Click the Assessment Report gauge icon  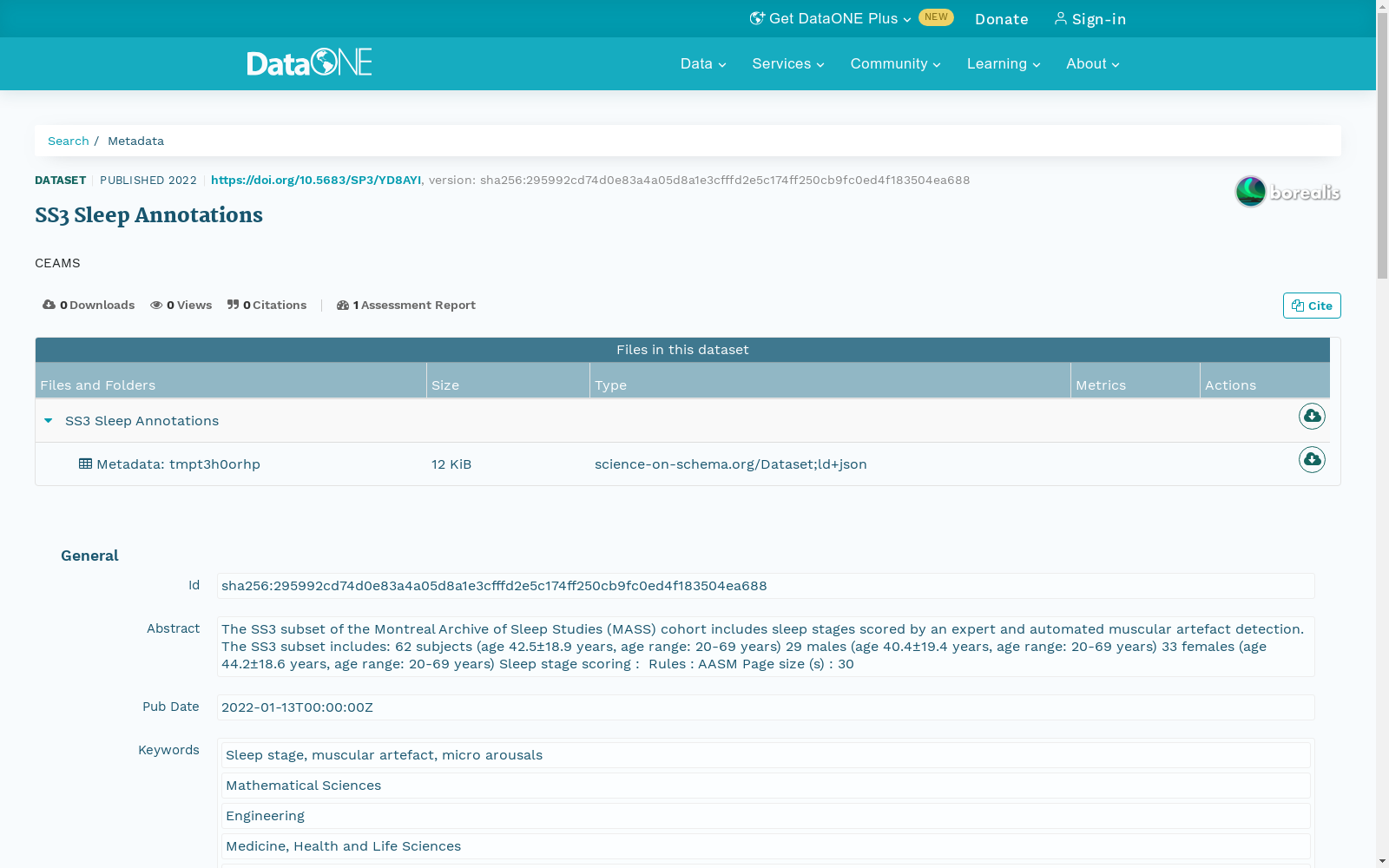pyautogui.click(x=343, y=305)
